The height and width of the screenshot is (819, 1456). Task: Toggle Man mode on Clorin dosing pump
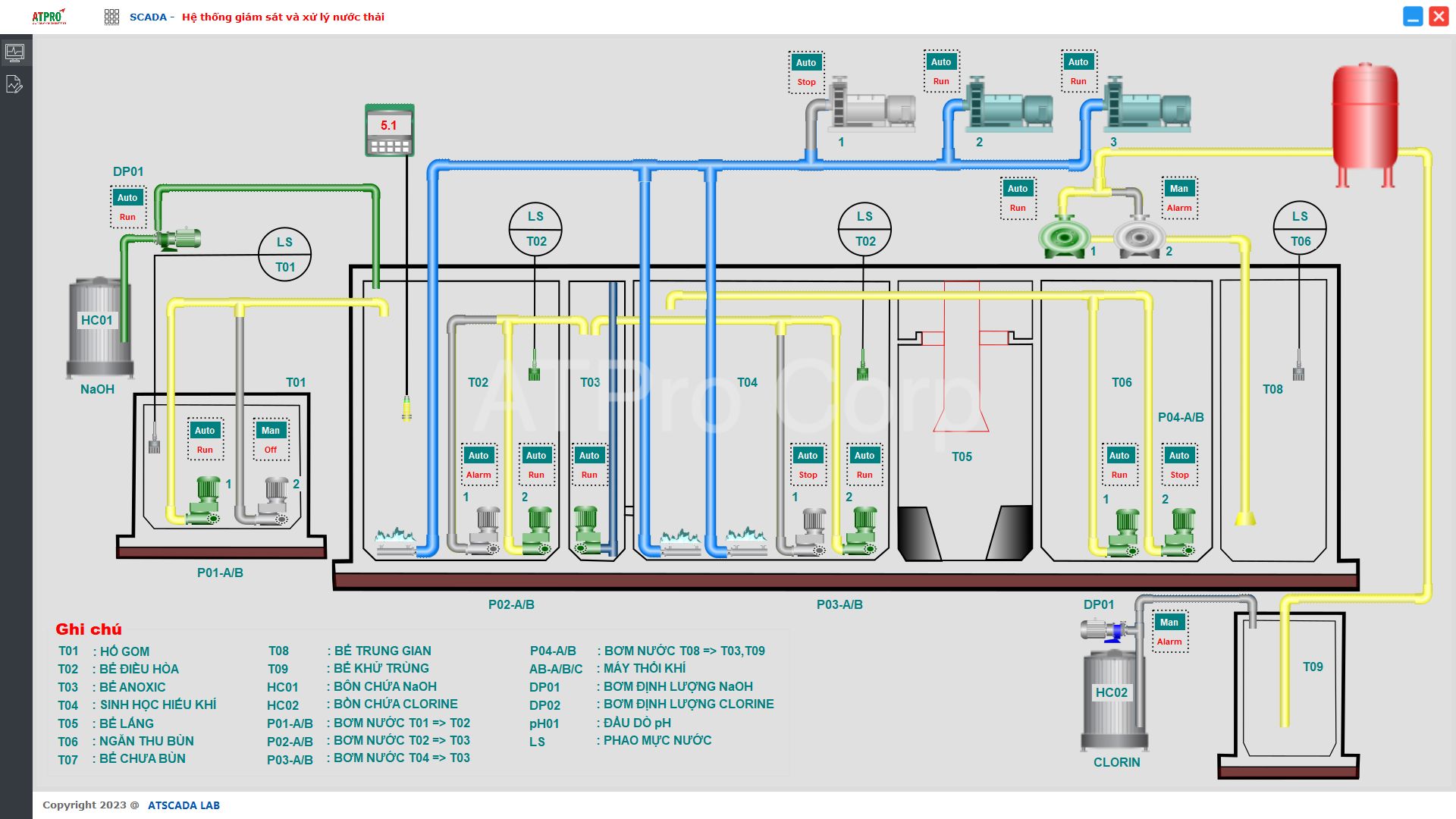(1169, 622)
